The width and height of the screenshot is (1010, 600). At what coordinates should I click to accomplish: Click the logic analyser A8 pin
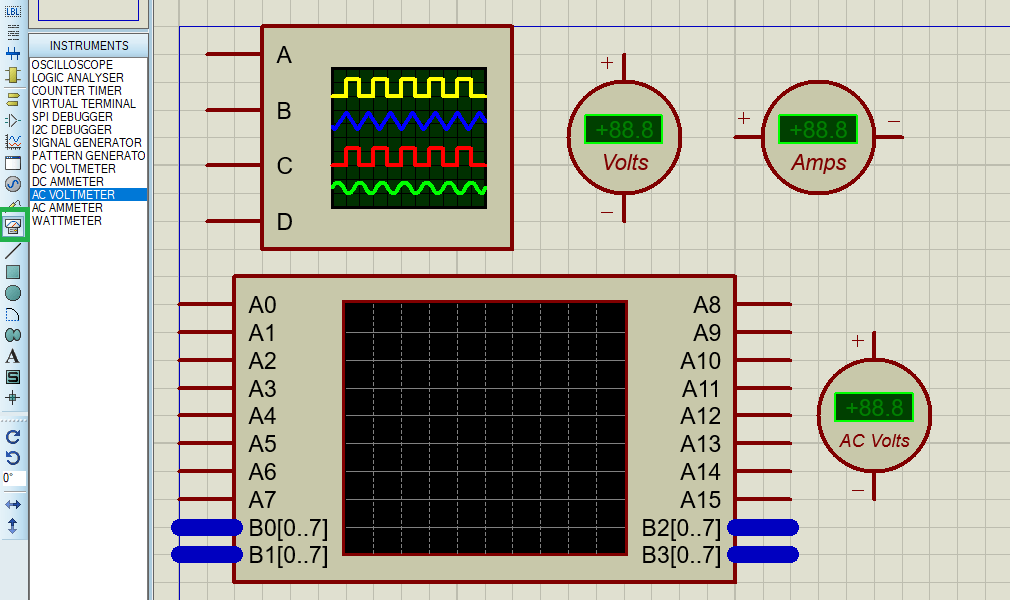click(x=763, y=304)
